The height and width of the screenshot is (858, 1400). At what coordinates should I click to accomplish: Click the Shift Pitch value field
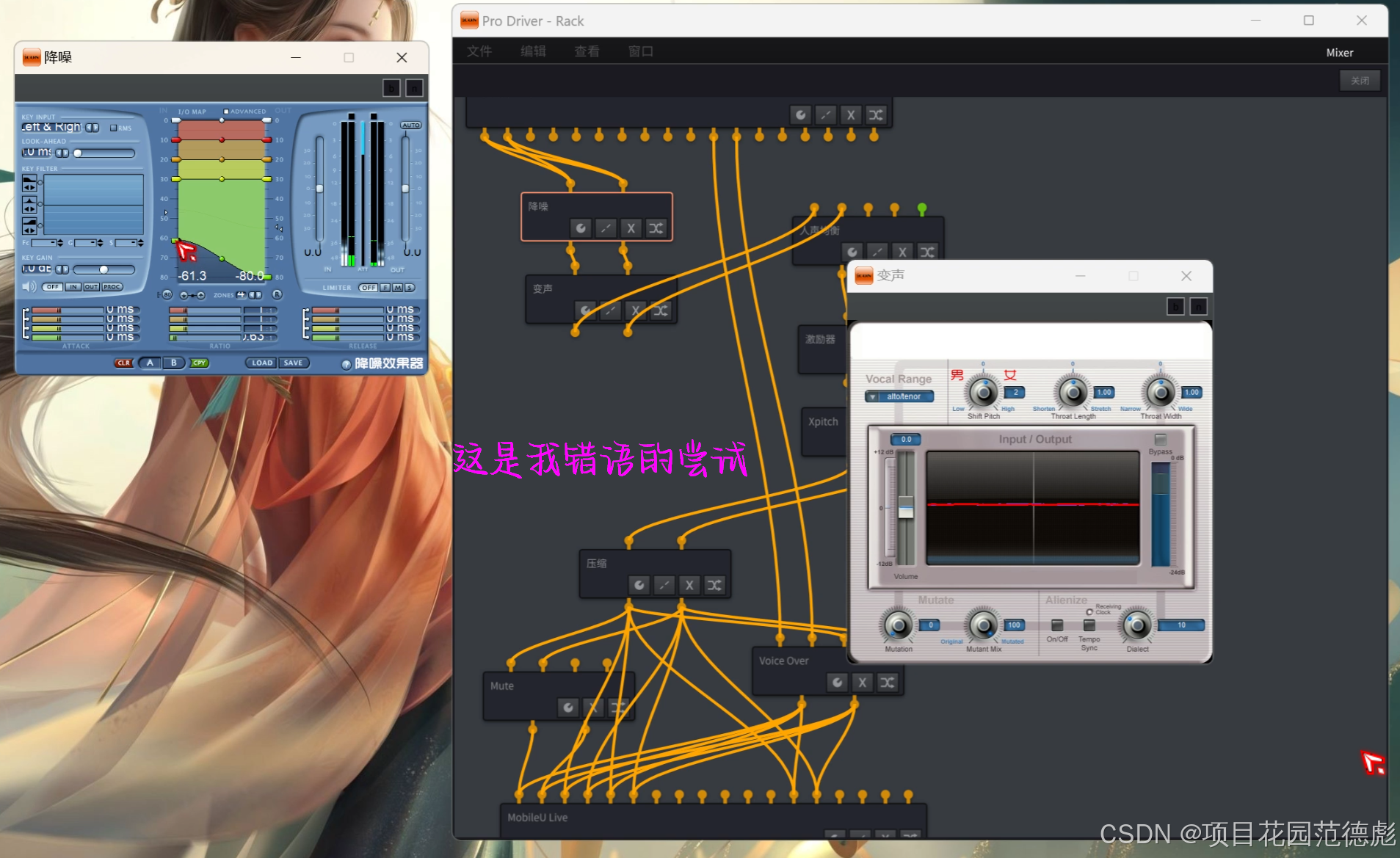pyautogui.click(x=1015, y=393)
